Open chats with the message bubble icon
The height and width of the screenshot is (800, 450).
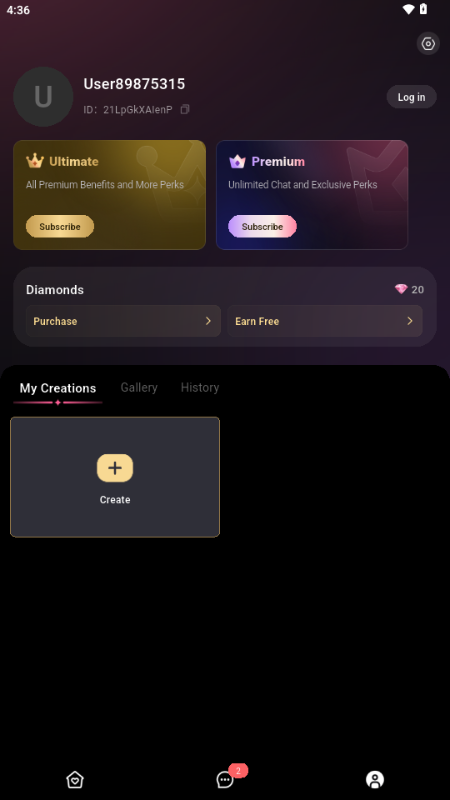[225, 779]
